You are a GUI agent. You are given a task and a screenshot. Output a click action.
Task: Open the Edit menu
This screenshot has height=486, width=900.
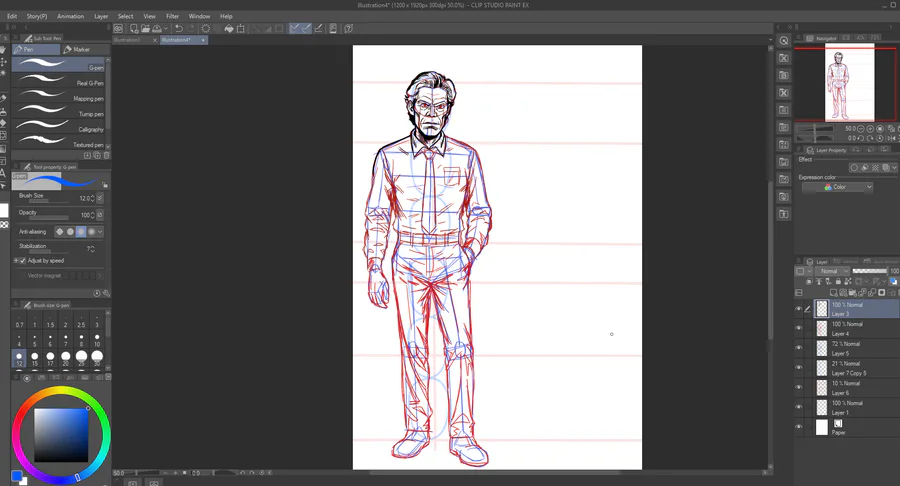[12, 16]
